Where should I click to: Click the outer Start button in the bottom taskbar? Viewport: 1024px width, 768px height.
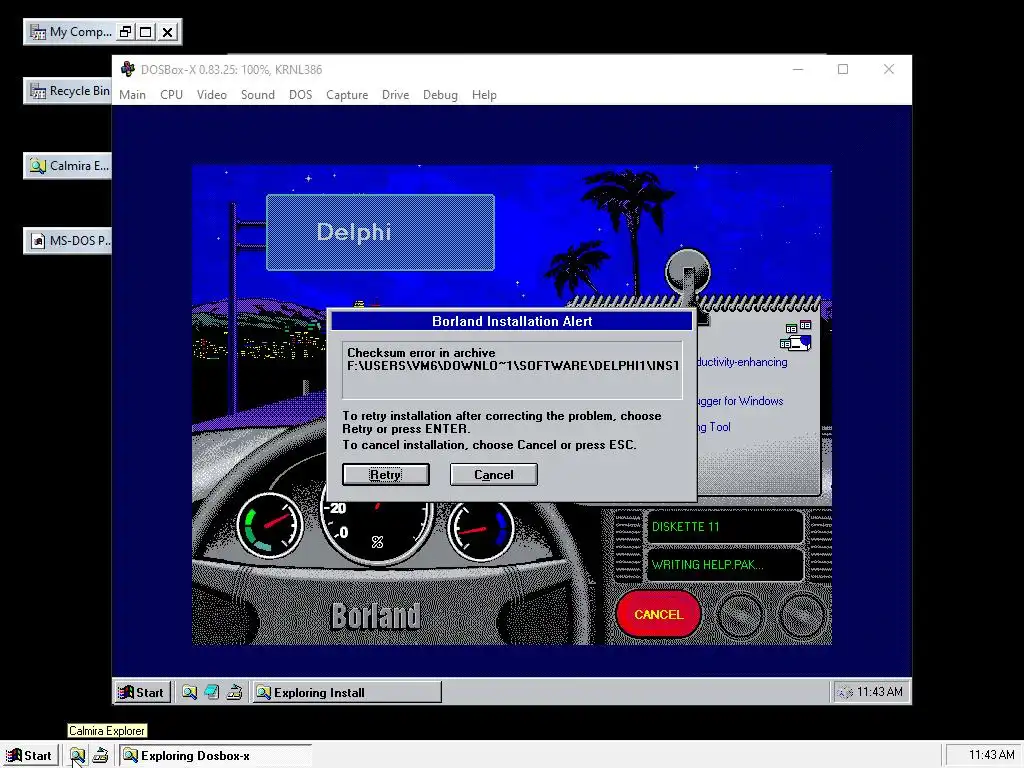pyautogui.click(x=30, y=756)
